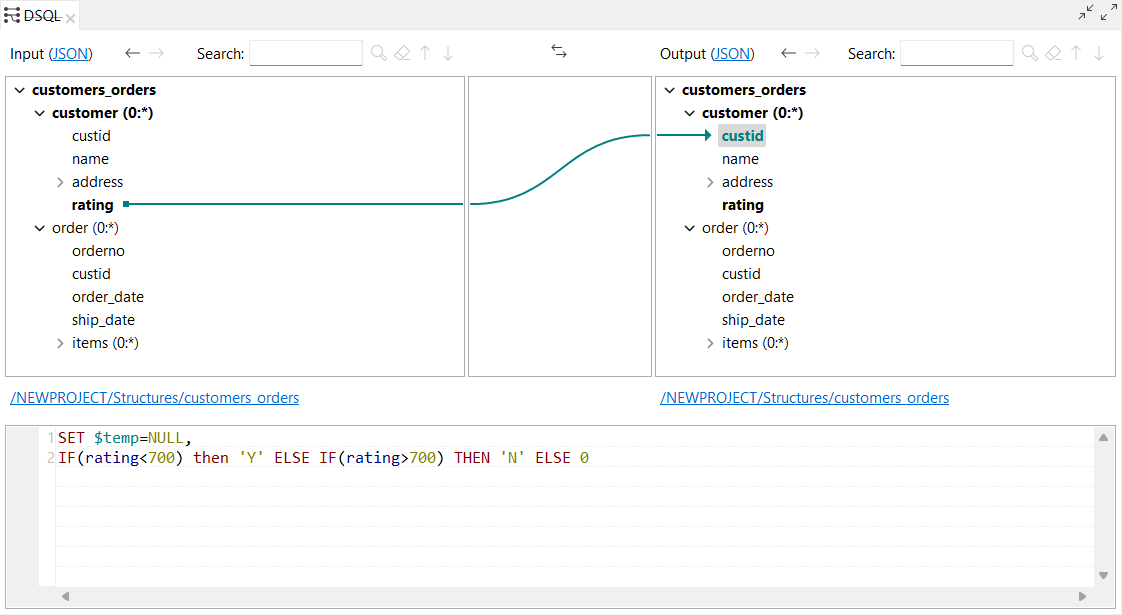Clear the input search using eraser icon
The image size is (1122, 615).
402,53
